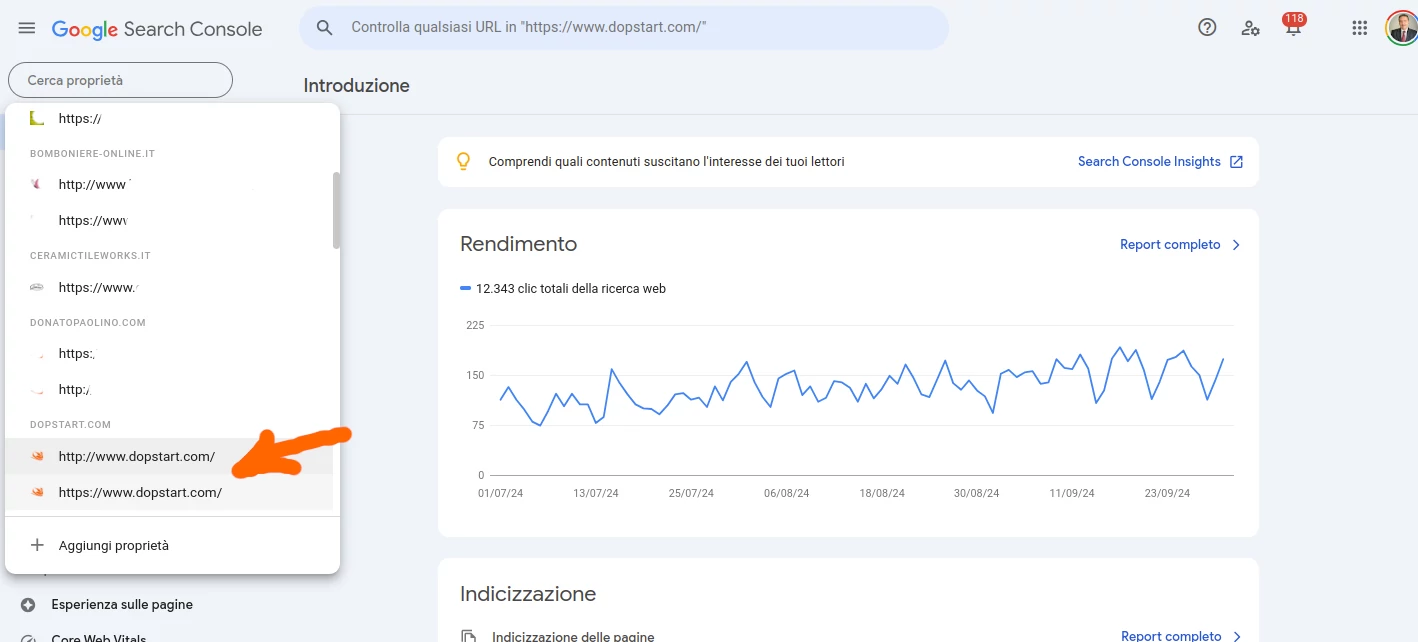Click the Introduzione page title
1418x642 pixels.
(x=357, y=86)
